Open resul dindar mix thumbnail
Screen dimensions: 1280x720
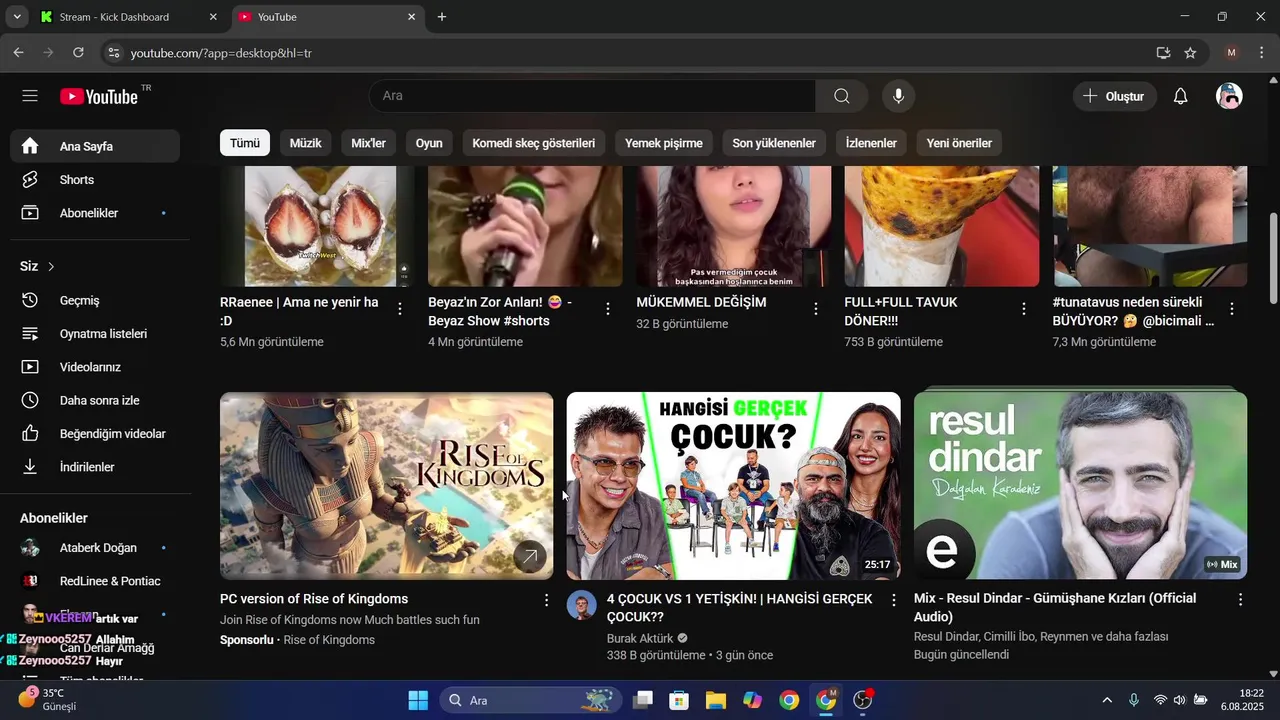(x=1080, y=486)
